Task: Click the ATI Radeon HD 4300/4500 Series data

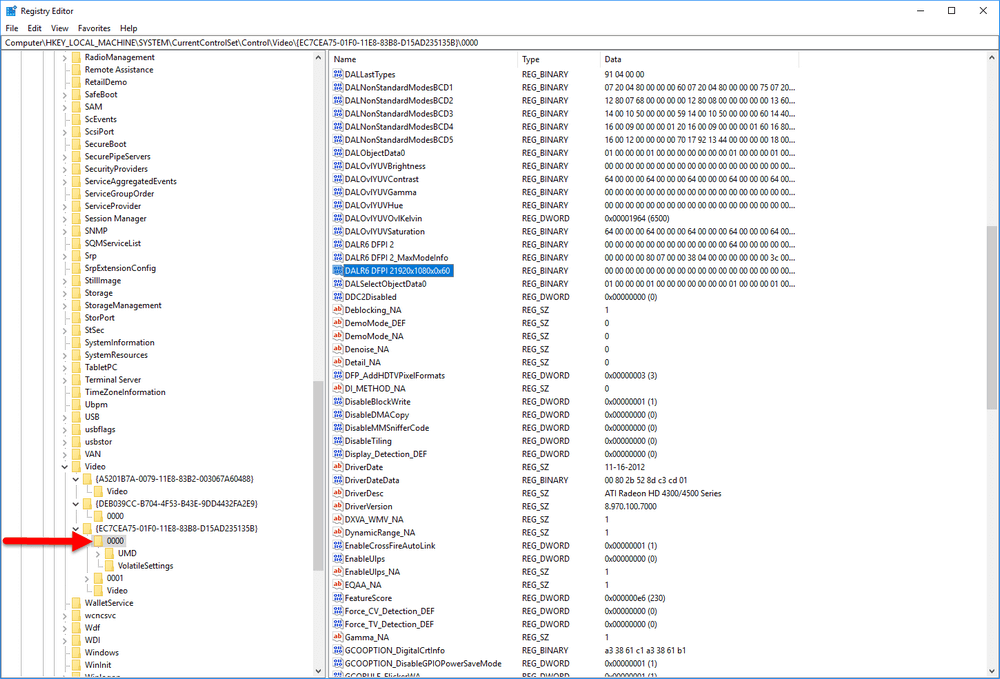Action: pos(663,493)
